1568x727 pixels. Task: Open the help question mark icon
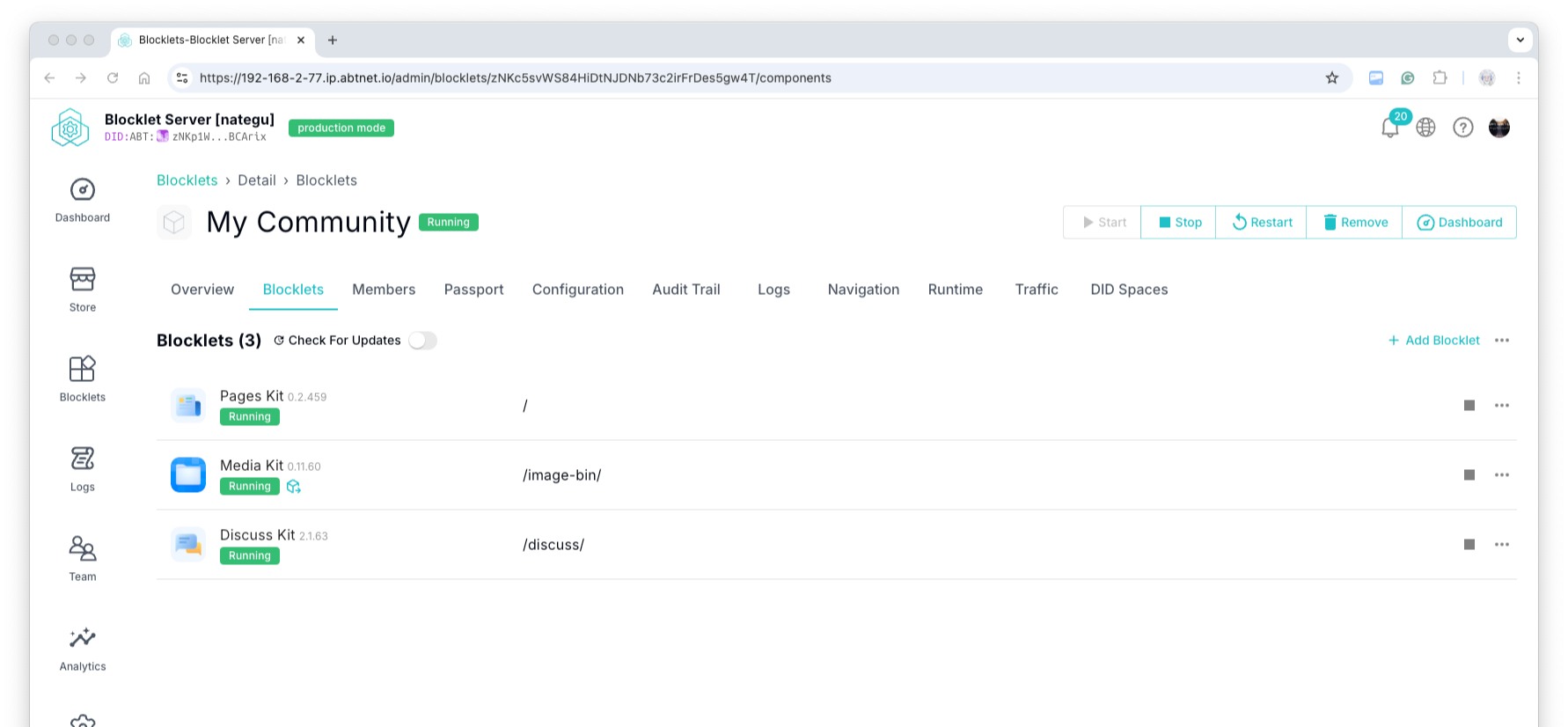pos(1462,128)
